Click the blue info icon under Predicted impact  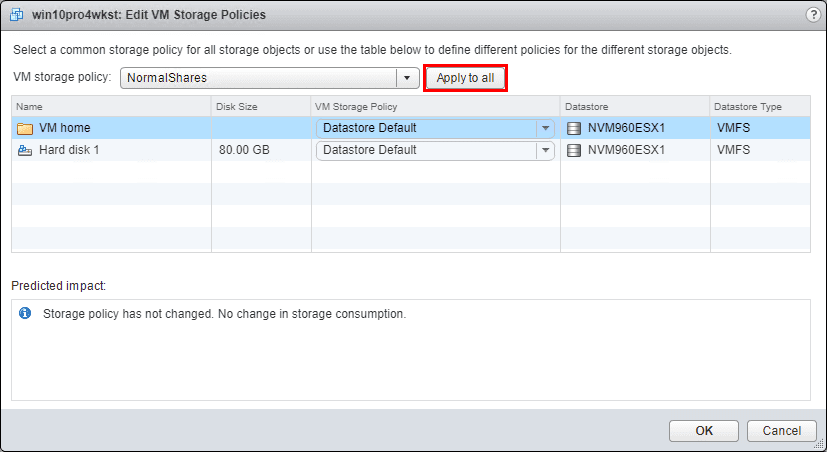(x=26, y=313)
